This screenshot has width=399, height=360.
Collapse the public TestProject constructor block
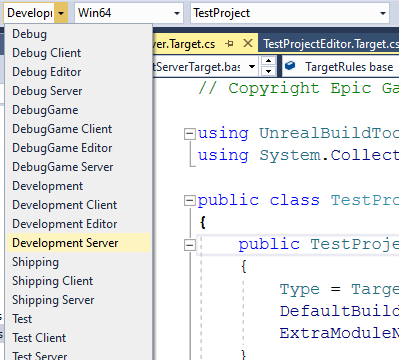click(189, 245)
